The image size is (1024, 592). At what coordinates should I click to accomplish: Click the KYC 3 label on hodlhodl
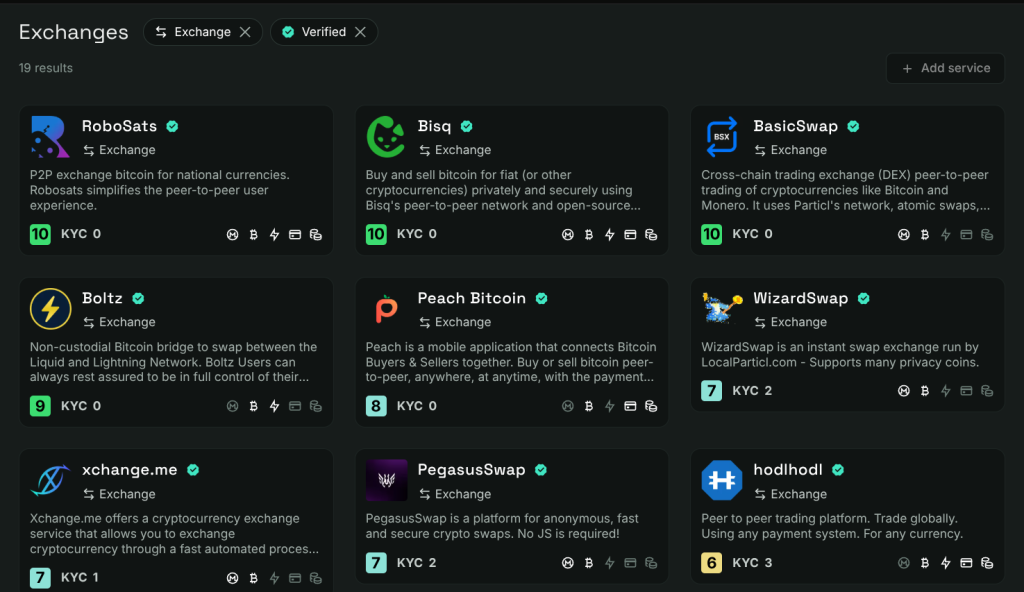[752, 563]
